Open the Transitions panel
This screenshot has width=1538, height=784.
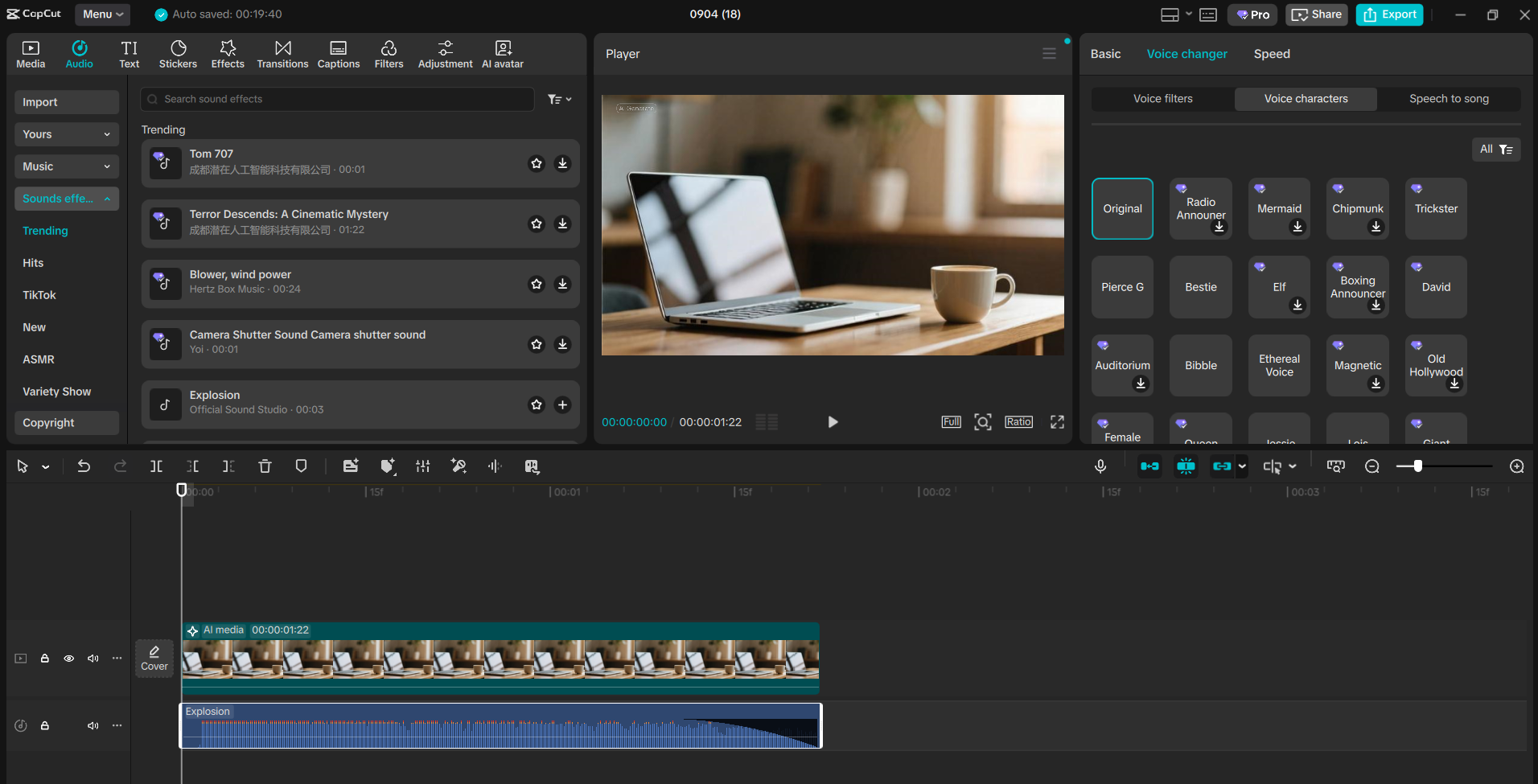(x=282, y=53)
